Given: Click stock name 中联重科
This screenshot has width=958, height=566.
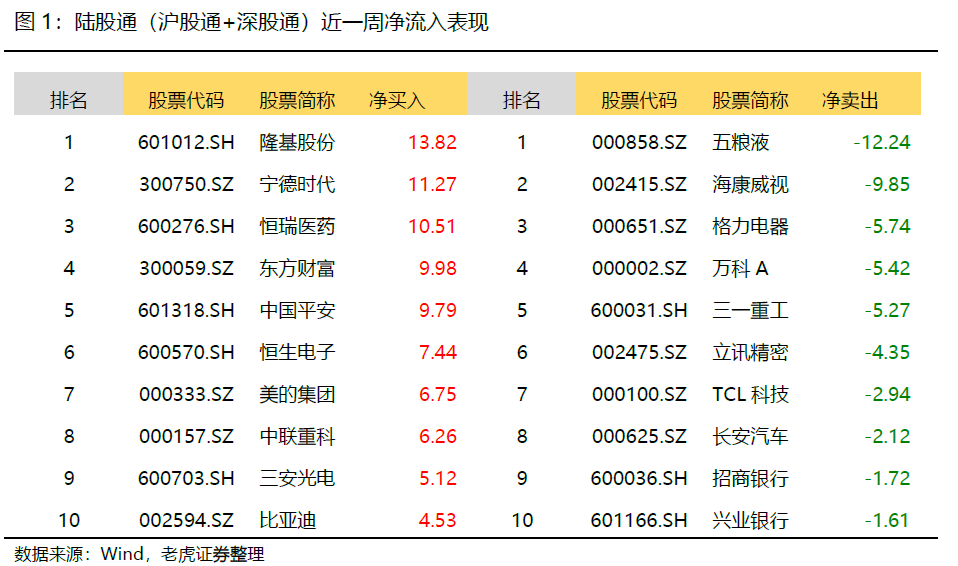Looking at the screenshot, I should [x=297, y=436].
